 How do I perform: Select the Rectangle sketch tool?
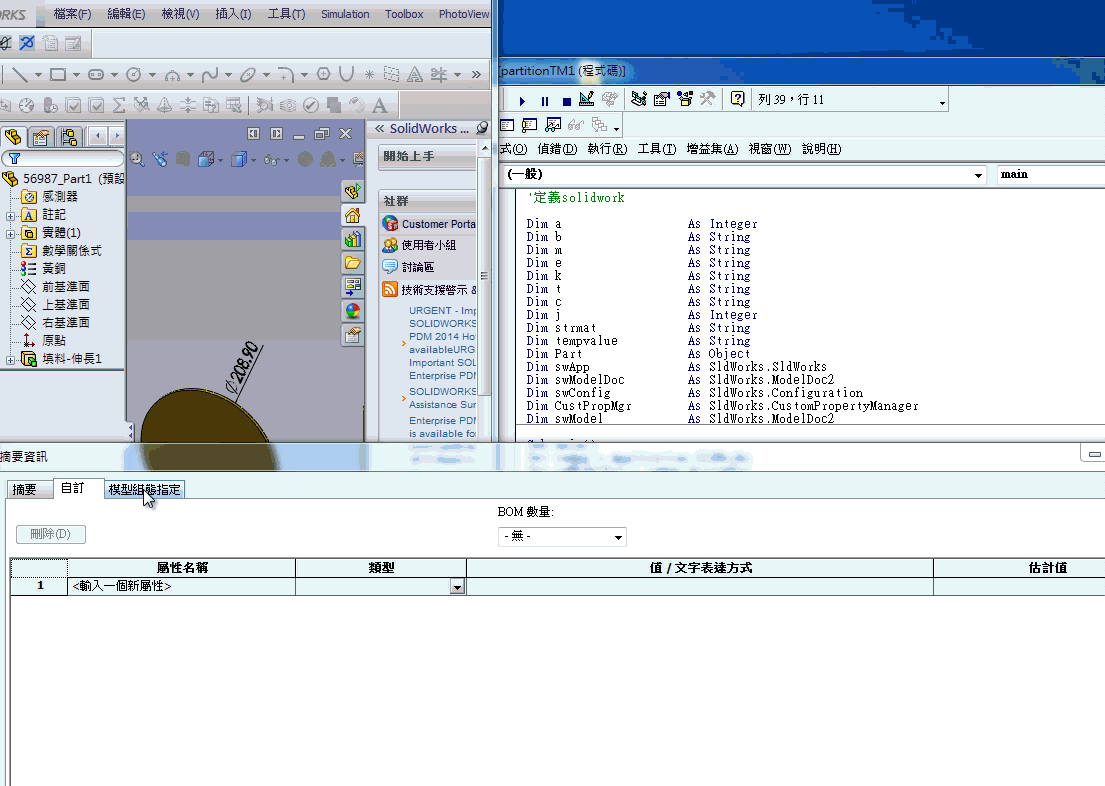pyautogui.click(x=58, y=72)
